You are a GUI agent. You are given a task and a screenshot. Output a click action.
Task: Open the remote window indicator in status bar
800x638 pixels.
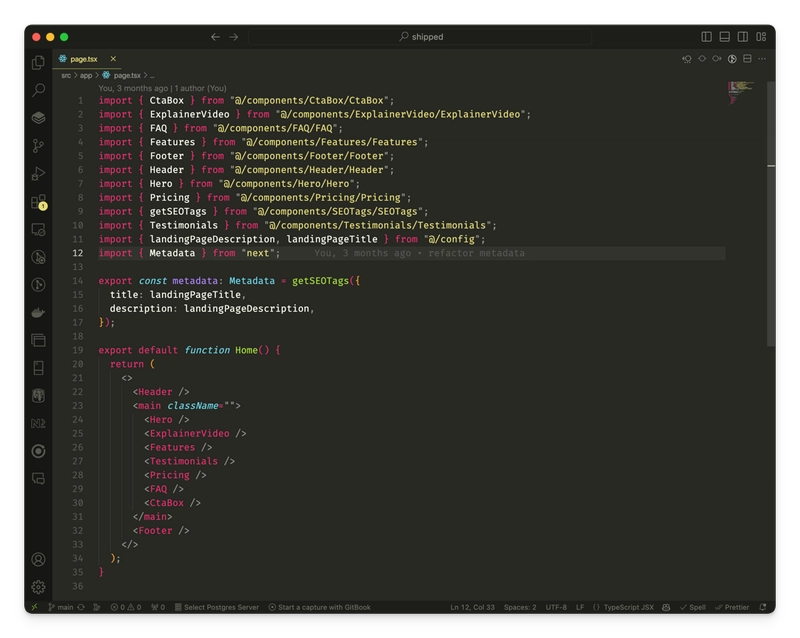(34, 607)
